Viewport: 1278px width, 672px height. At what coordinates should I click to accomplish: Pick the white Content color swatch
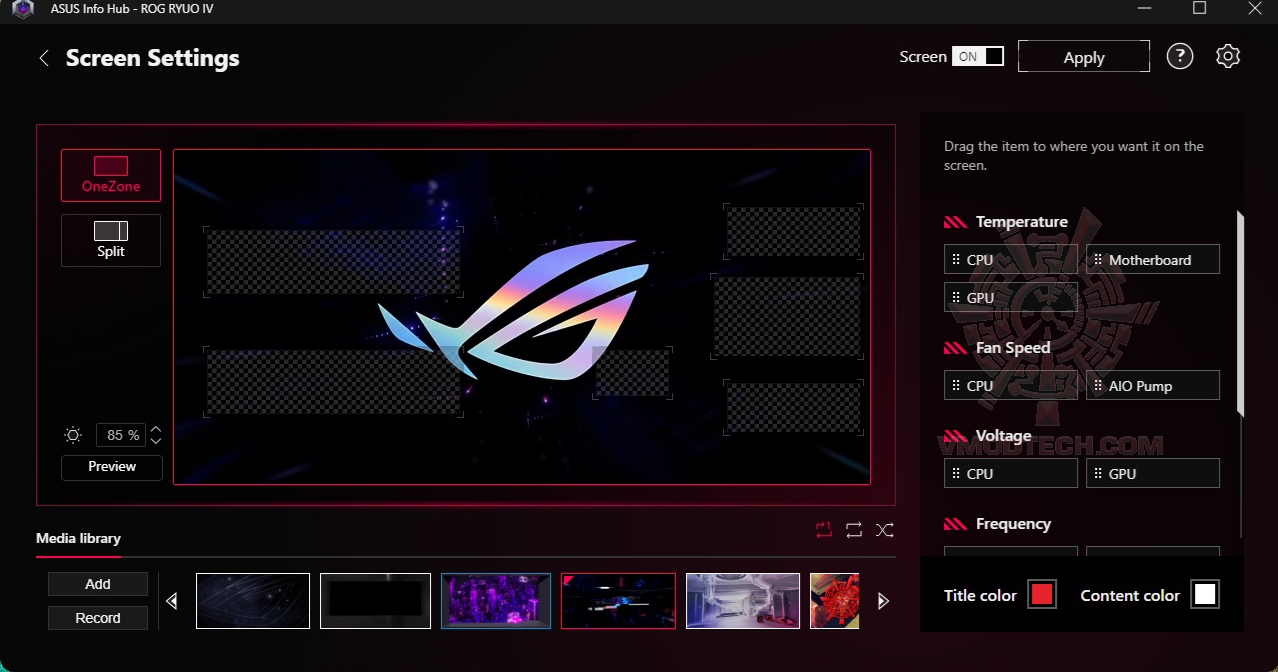(1205, 595)
